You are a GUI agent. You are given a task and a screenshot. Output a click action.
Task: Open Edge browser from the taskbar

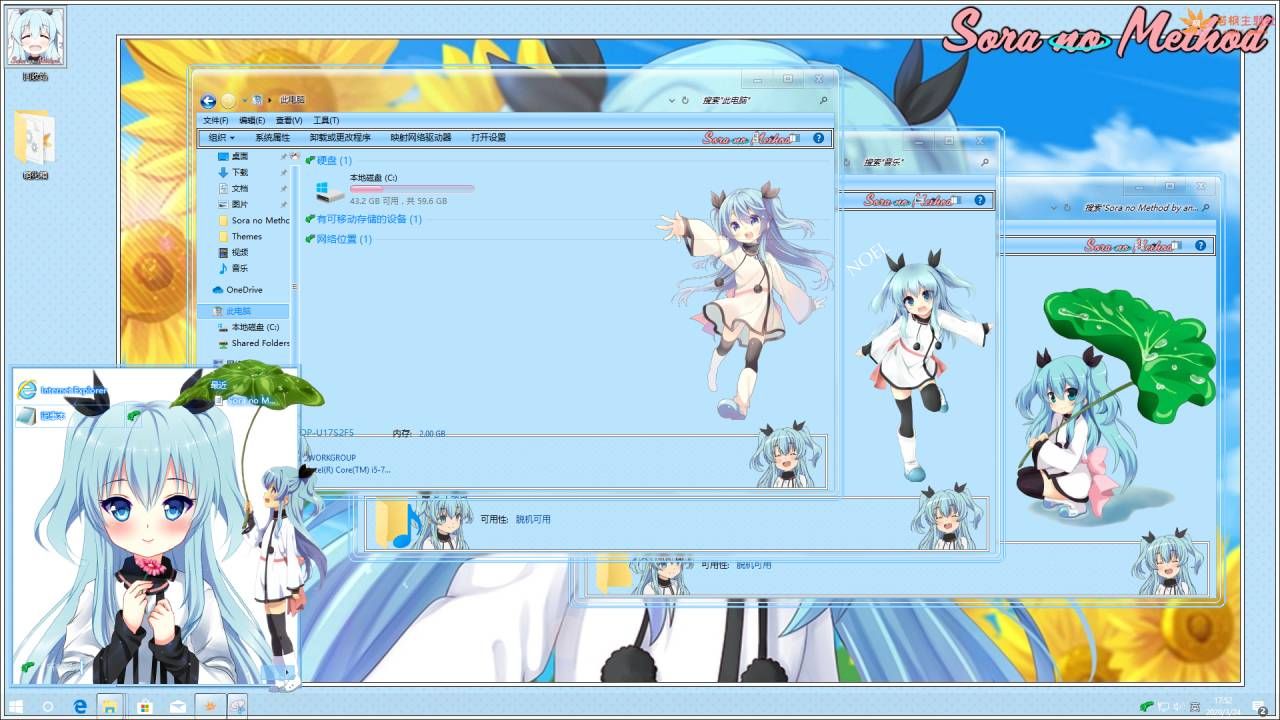[80, 706]
